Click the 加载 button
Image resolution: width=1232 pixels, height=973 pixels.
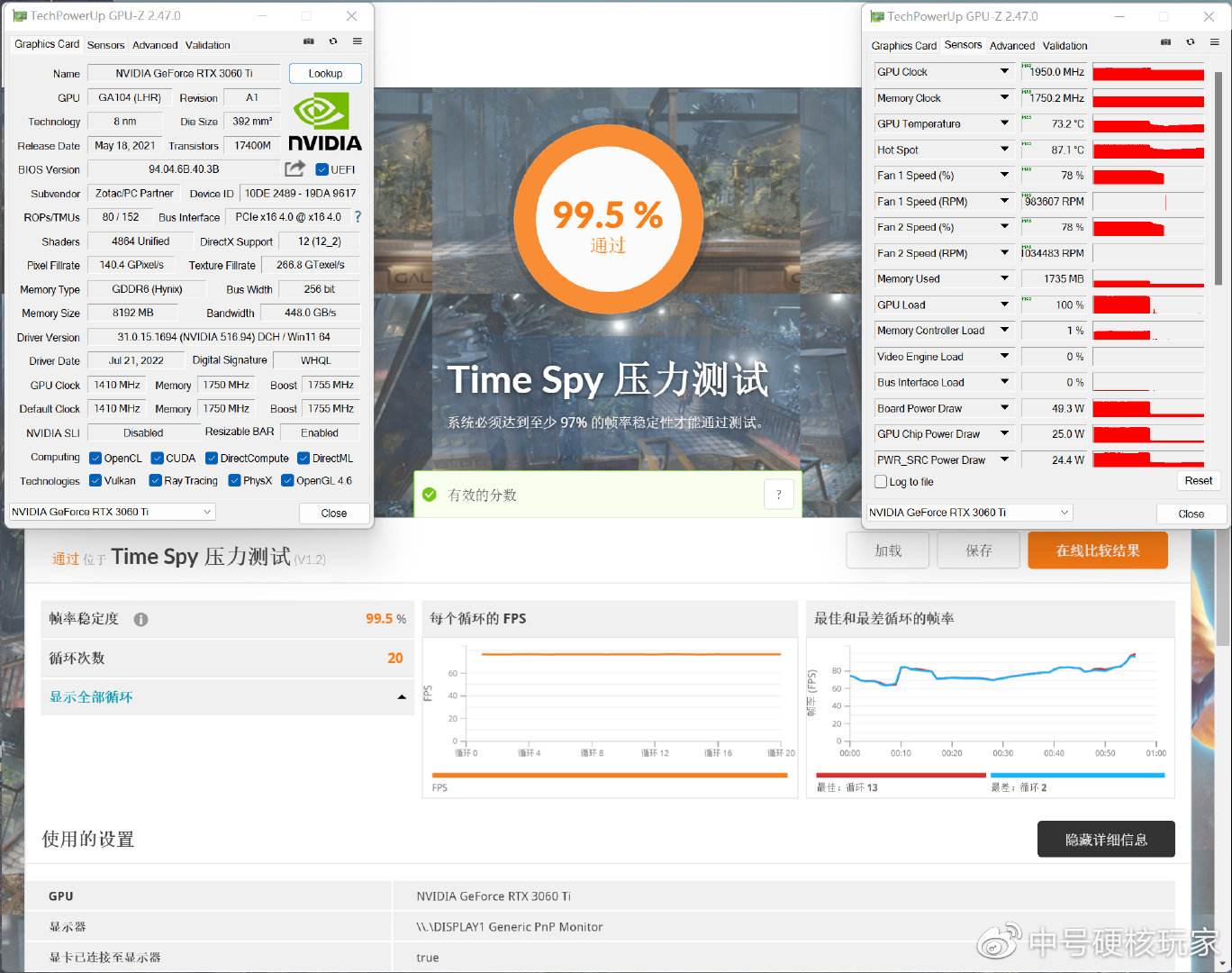(x=888, y=550)
